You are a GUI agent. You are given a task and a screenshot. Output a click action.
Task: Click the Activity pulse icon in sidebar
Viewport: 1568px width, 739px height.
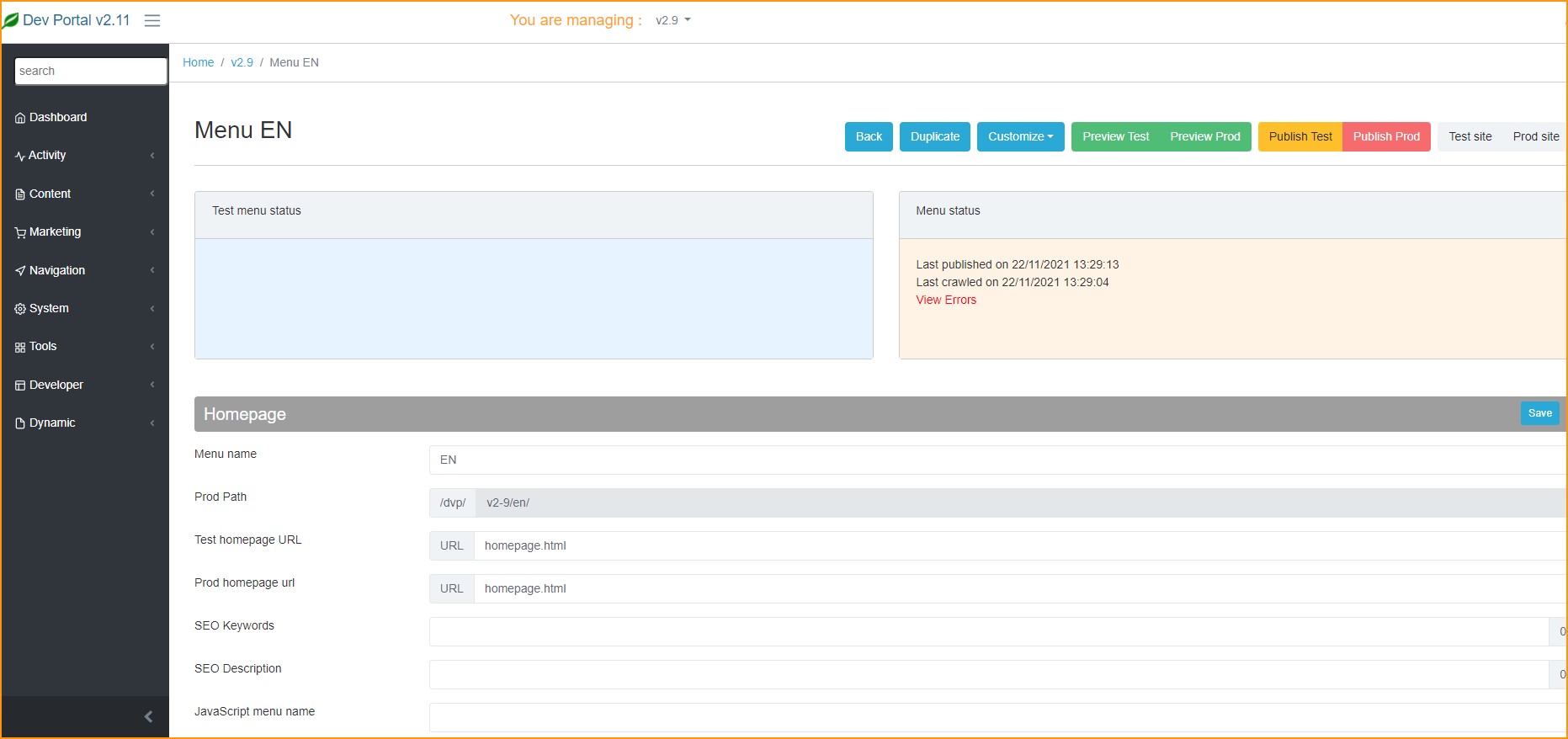coord(20,156)
